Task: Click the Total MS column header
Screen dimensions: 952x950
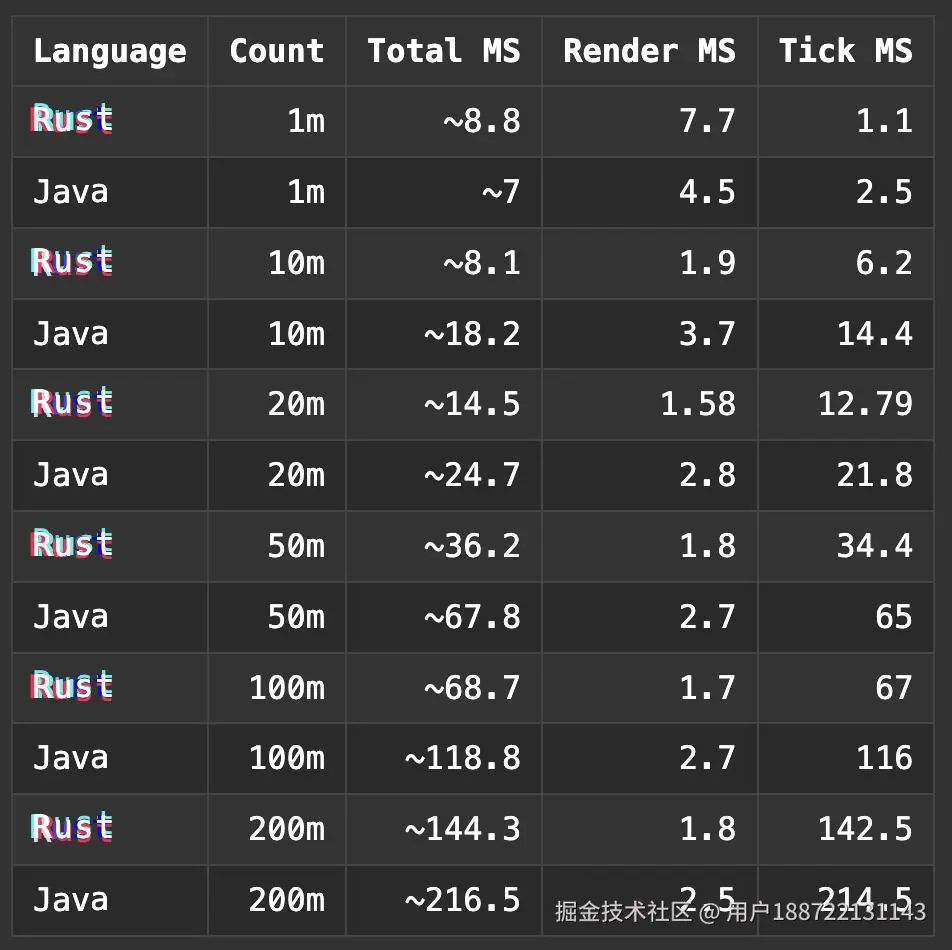Action: 444,50
